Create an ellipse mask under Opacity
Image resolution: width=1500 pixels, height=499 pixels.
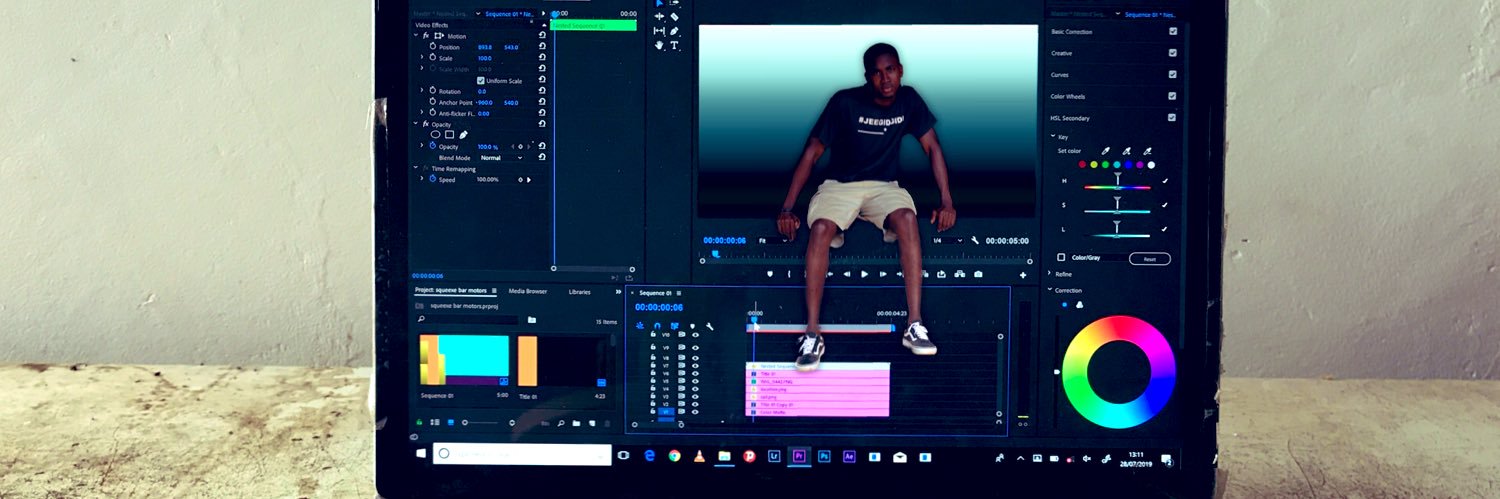pos(435,134)
